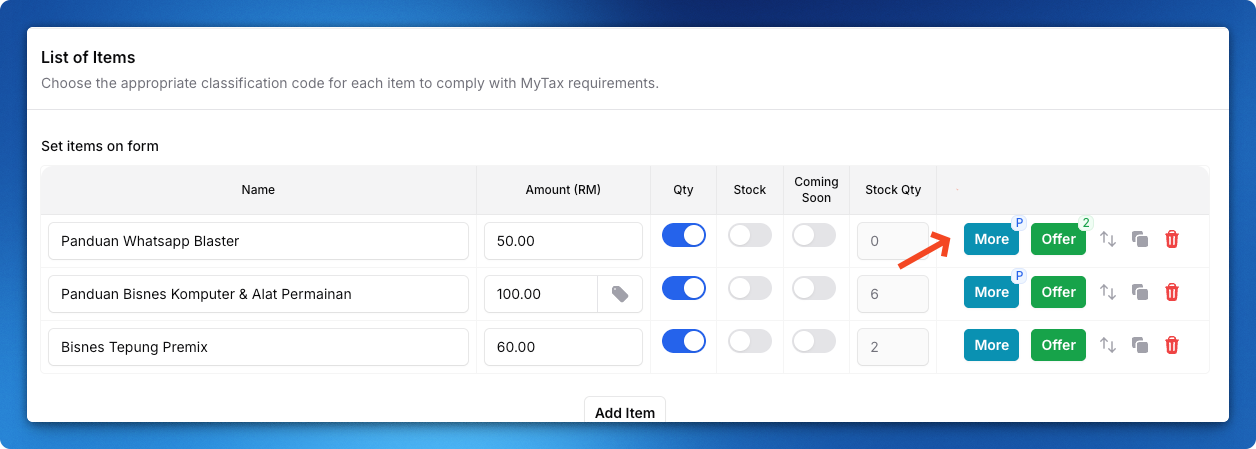Focus the 50.00 amount field
The width and height of the screenshot is (1256, 449).
[563, 241]
